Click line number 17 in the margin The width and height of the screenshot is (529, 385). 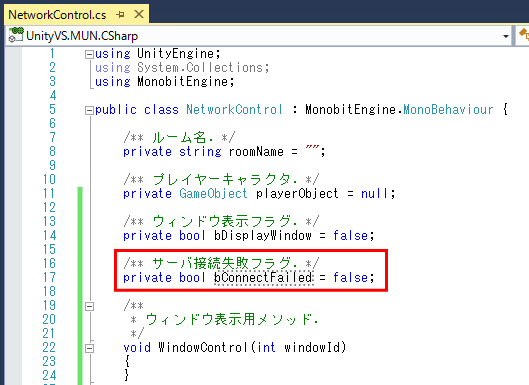point(49,277)
